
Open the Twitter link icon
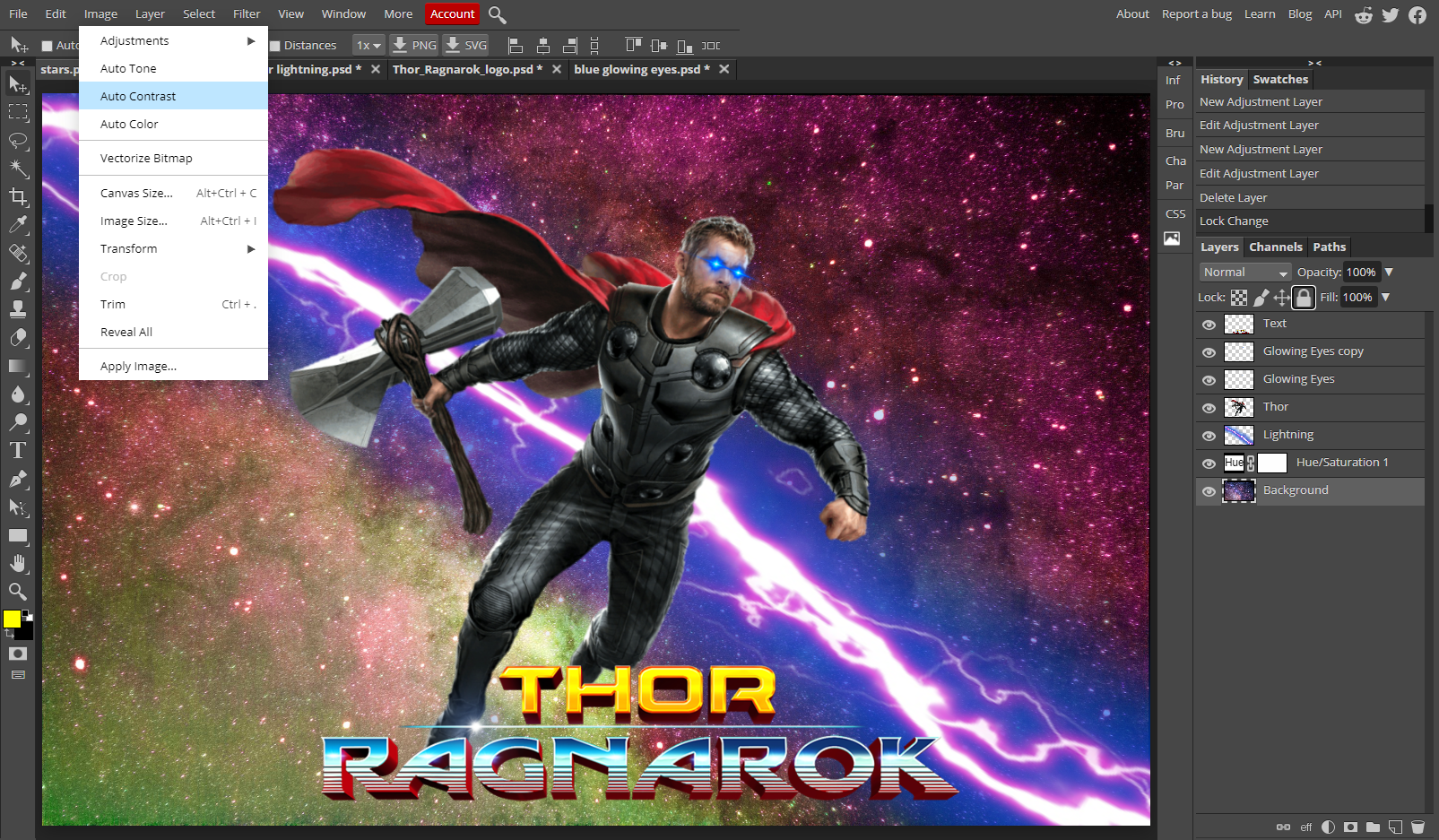pos(1391,14)
